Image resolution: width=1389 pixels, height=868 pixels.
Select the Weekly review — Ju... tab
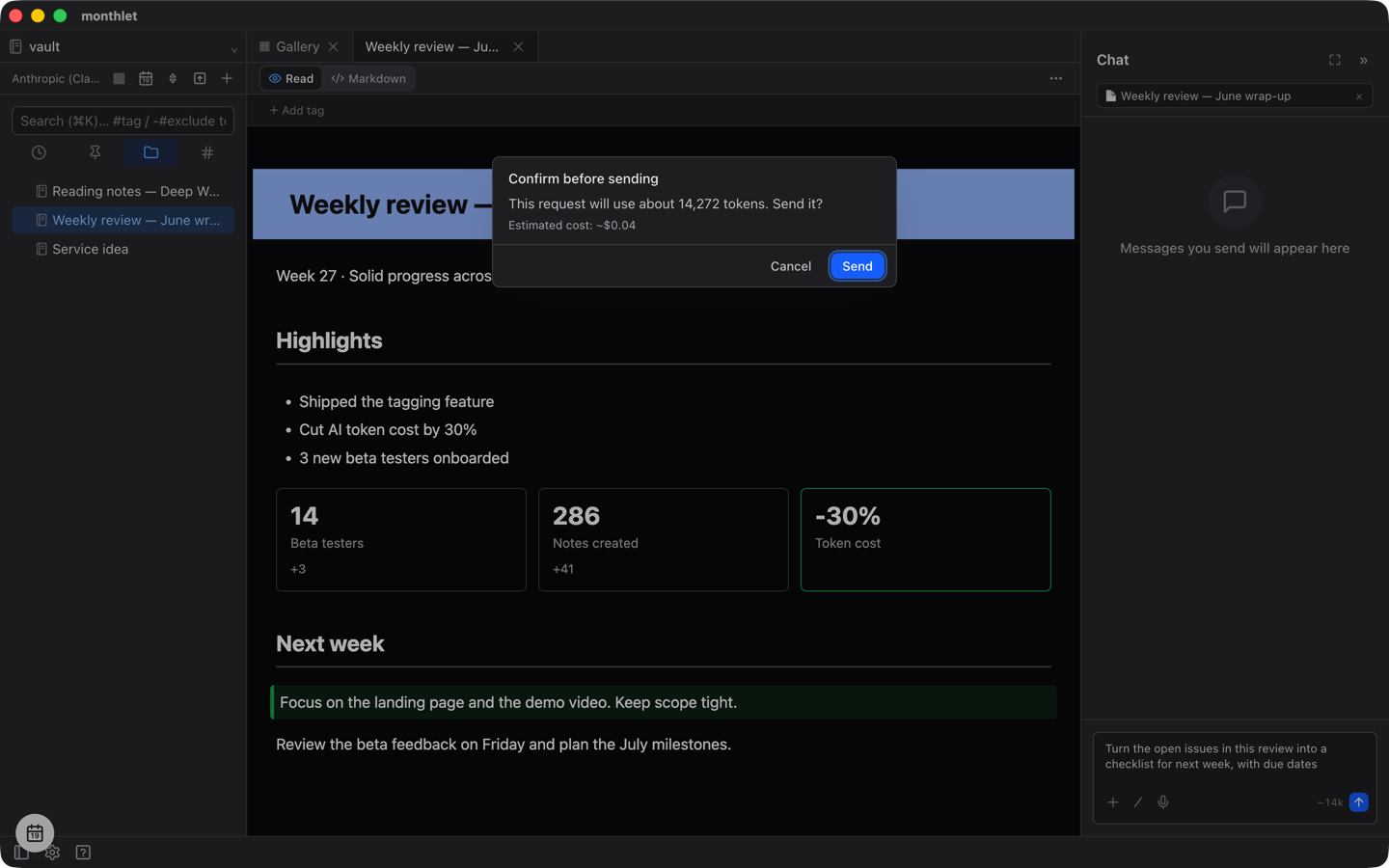click(x=431, y=46)
